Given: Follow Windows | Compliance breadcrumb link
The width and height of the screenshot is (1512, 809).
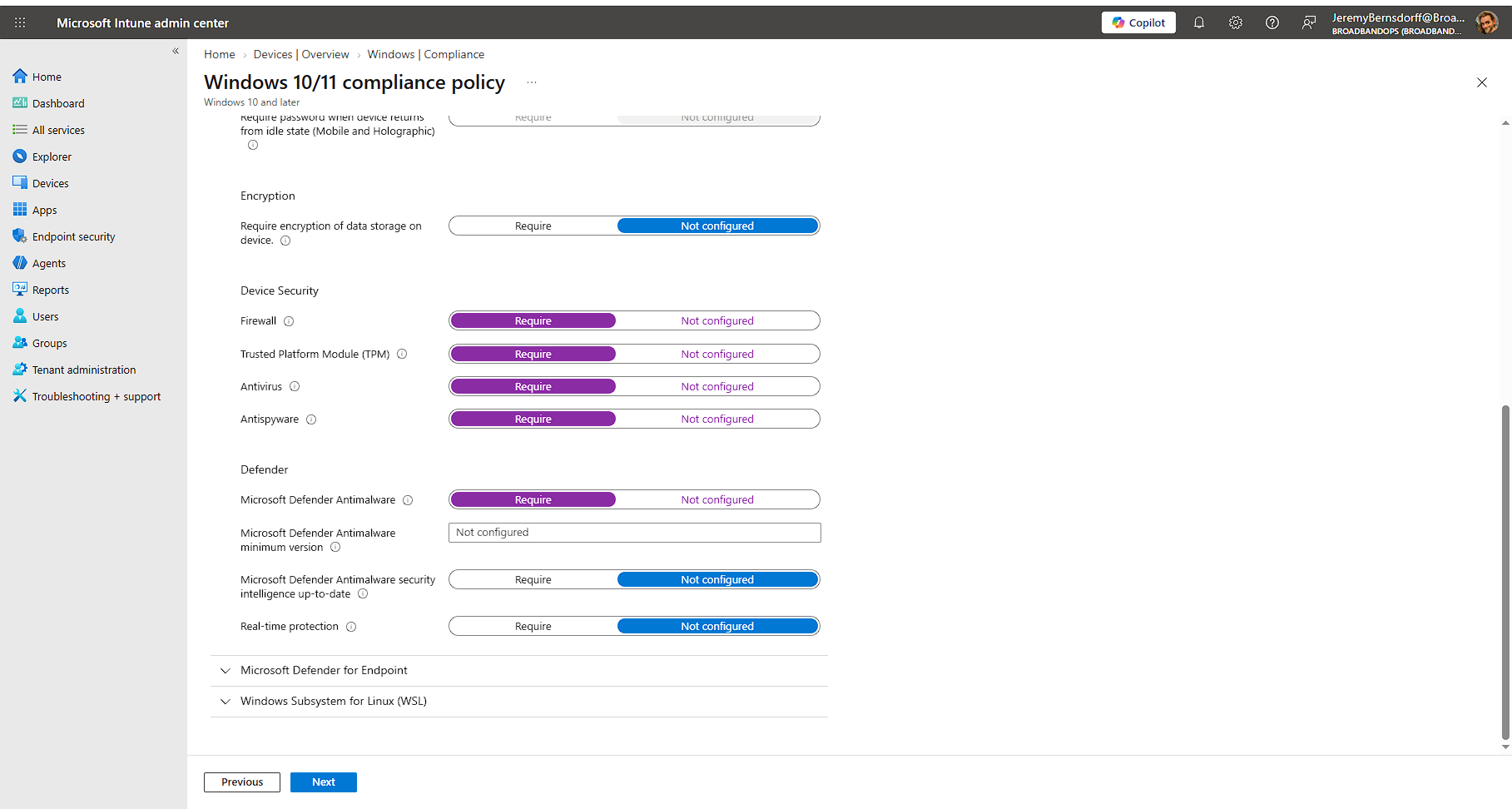Looking at the screenshot, I should 425,54.
